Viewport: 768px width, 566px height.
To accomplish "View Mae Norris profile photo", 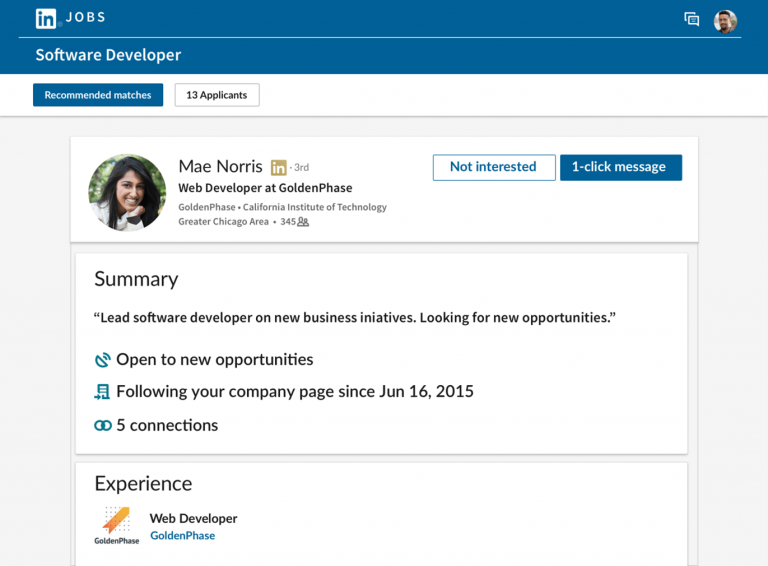I will click(127, 192).
